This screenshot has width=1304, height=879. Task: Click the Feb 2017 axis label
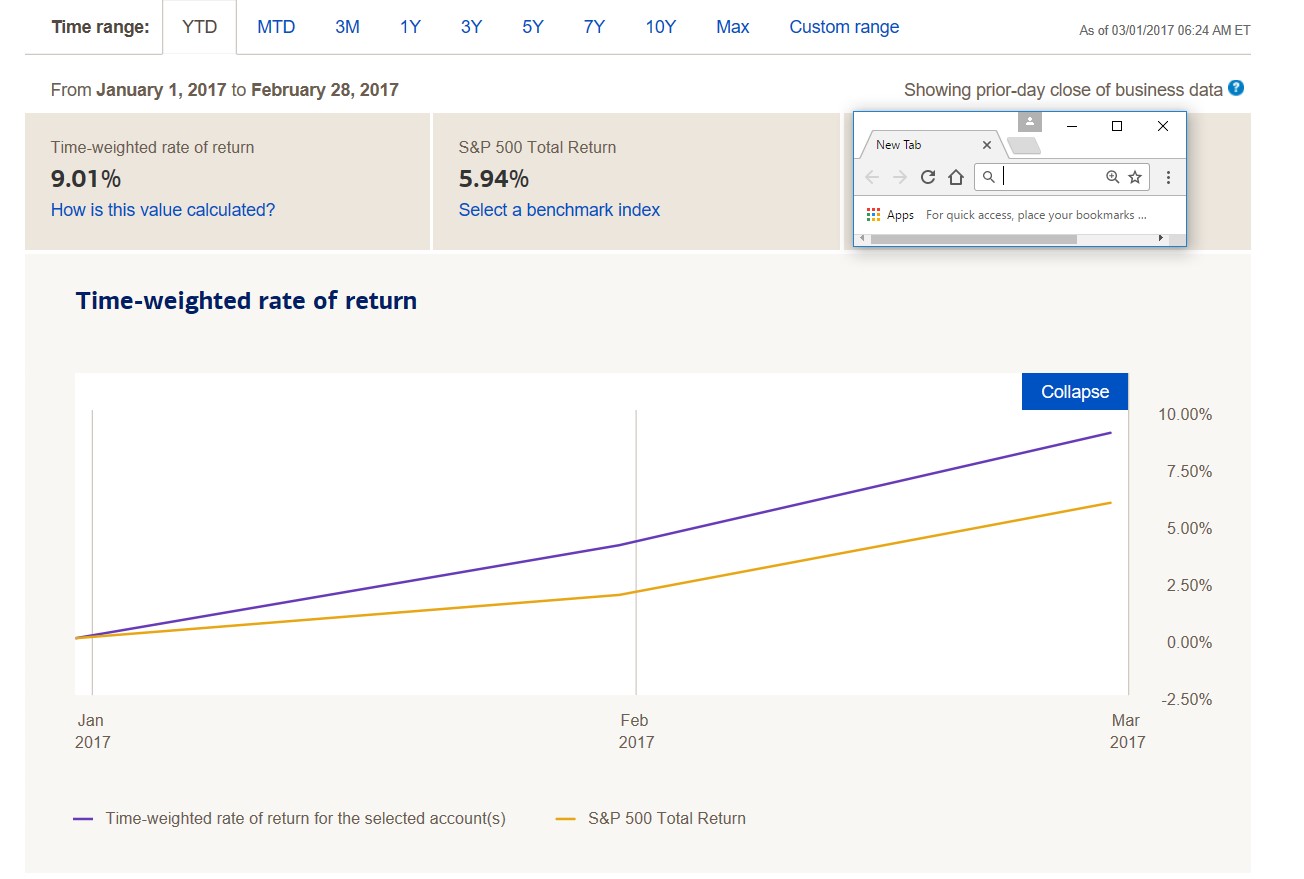tap(636, 731)
